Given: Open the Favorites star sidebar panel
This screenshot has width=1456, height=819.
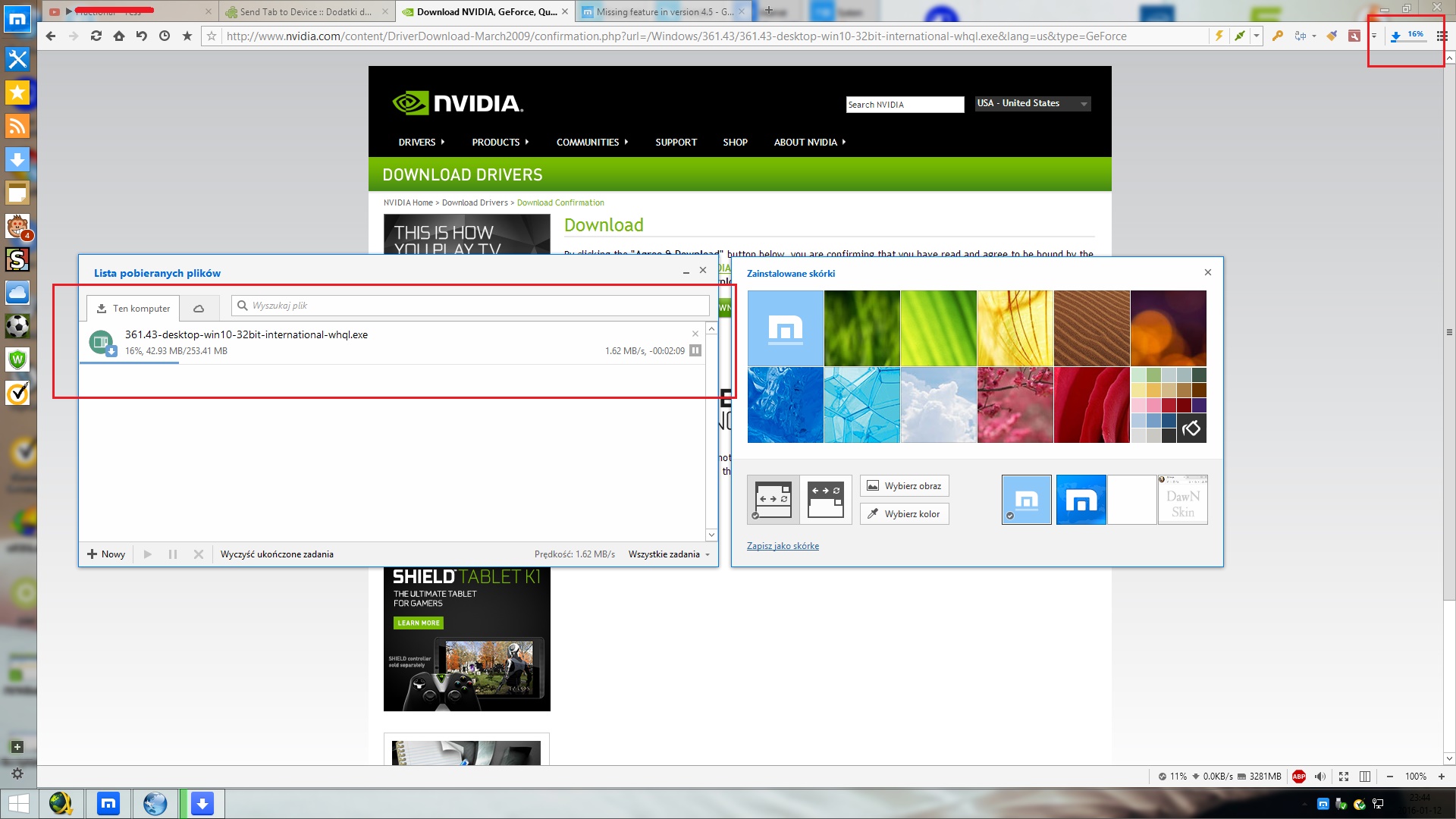Looking at the screenshot, I should 17,93.
